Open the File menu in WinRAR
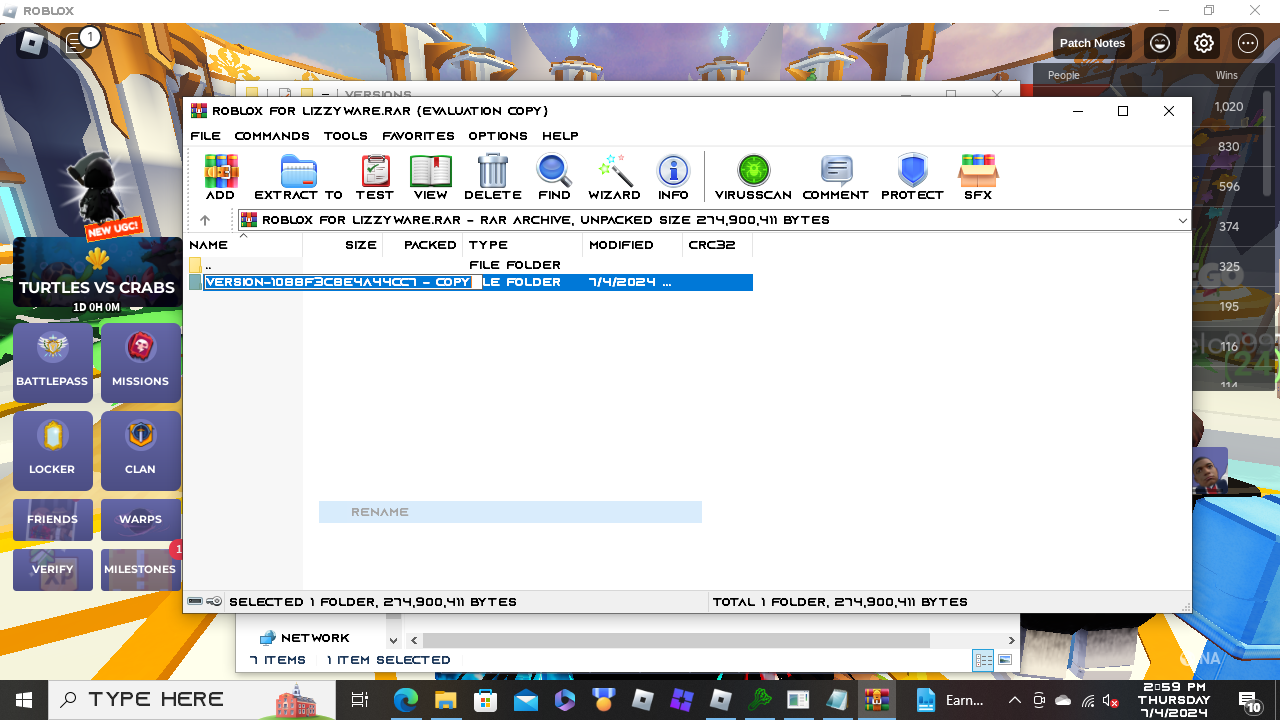Screen dimensions: 1280x720 click(206, 136)
